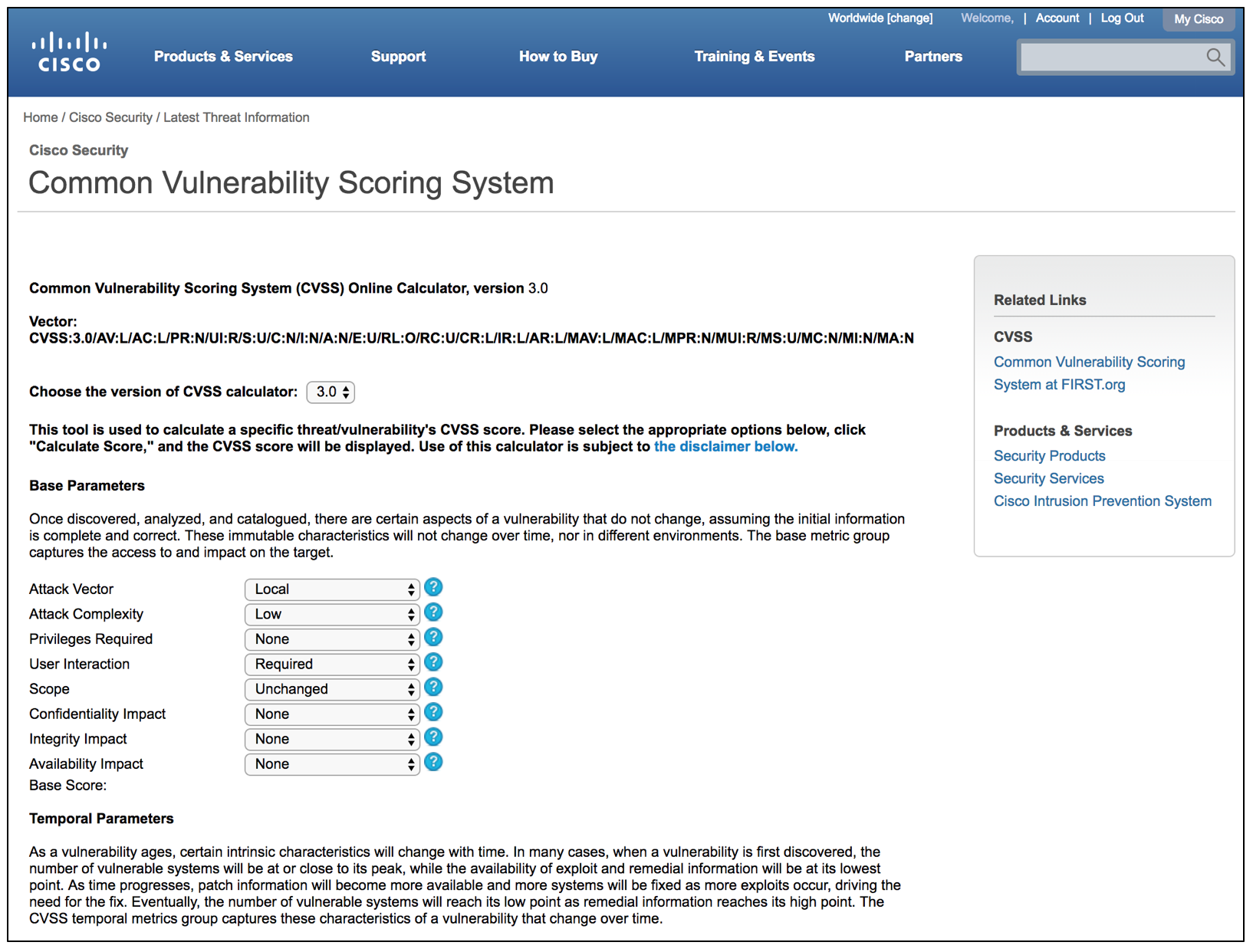Open the Security Services related link
Viewport: 1253px width, 952px height.
[x=1048, y=478]
